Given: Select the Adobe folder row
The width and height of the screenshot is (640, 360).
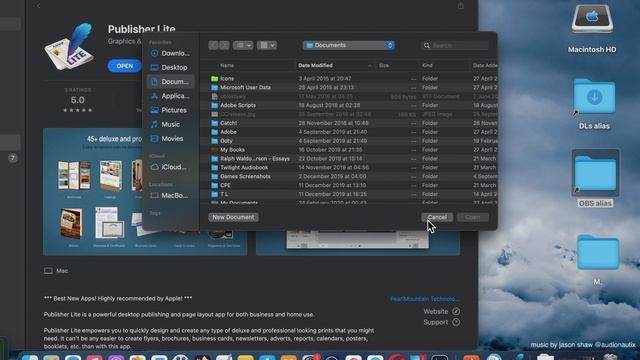Looking at the screenshot, I should 349,132.
